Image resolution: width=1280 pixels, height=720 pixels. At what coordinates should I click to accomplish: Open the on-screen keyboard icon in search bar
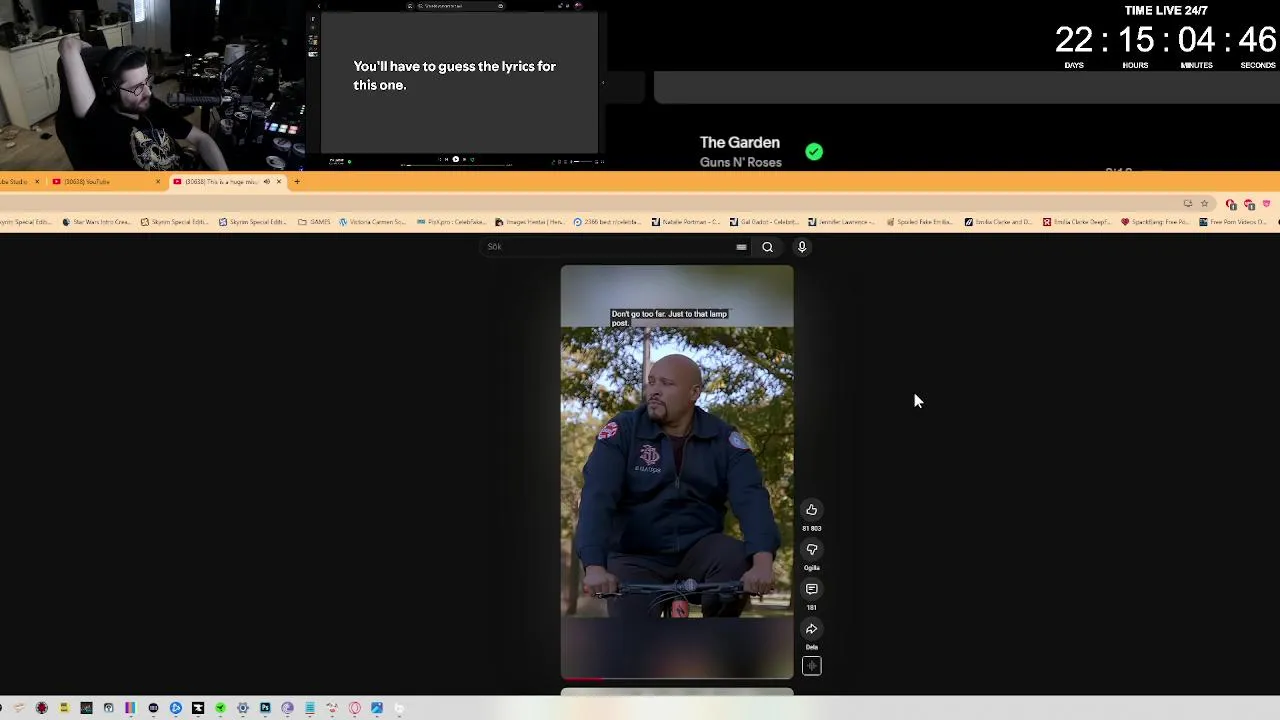click(x=741, y=247)
